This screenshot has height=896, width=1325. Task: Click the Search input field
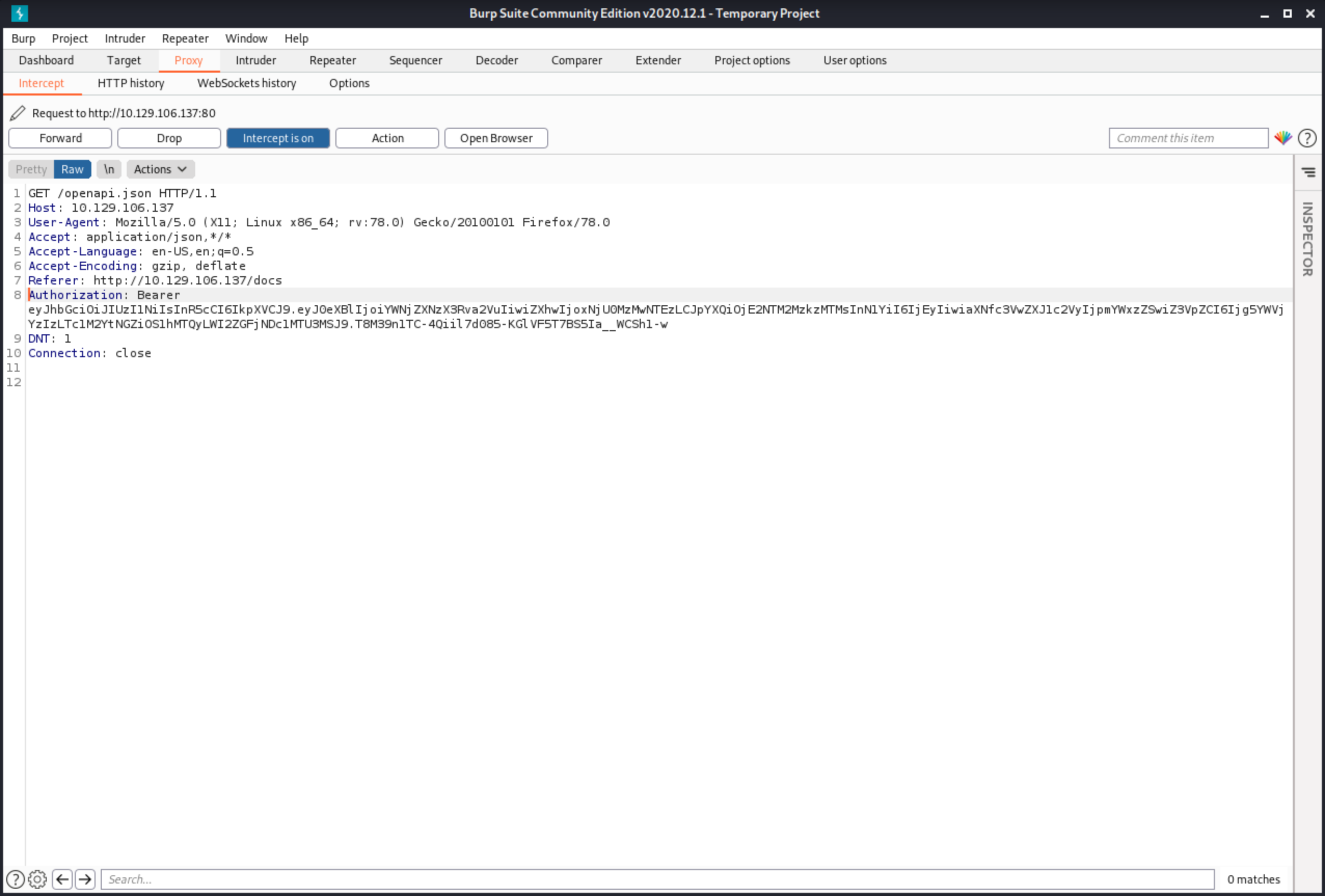point(657,879)
